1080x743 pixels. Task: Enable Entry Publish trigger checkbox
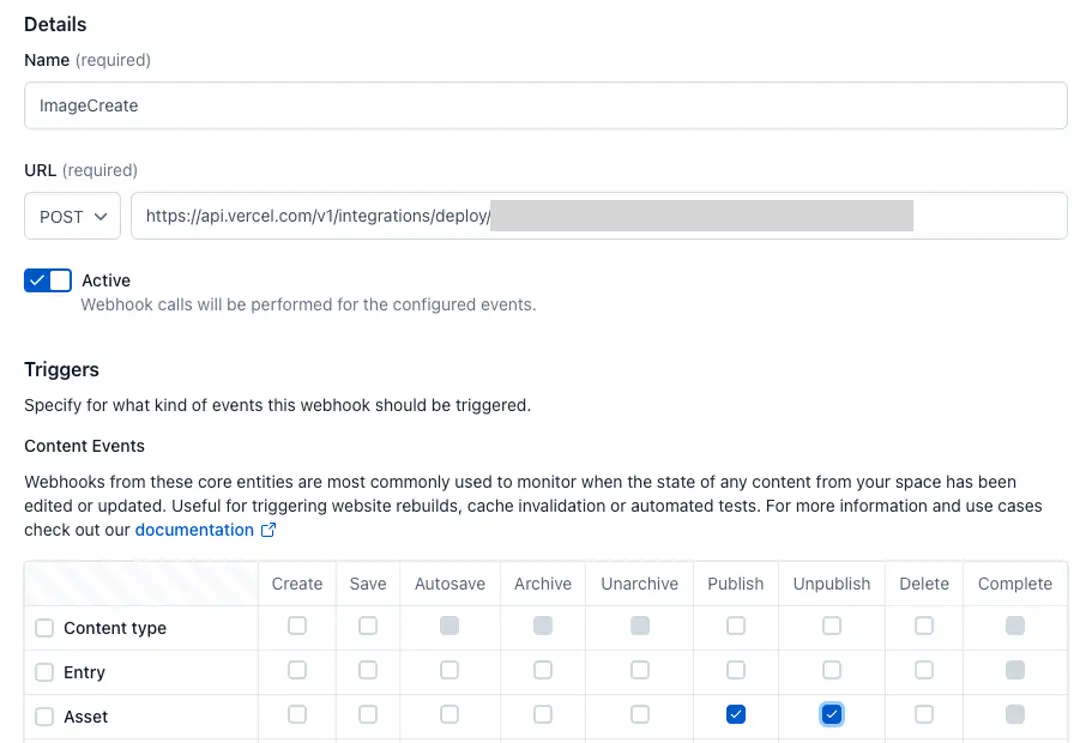[736, 670]
